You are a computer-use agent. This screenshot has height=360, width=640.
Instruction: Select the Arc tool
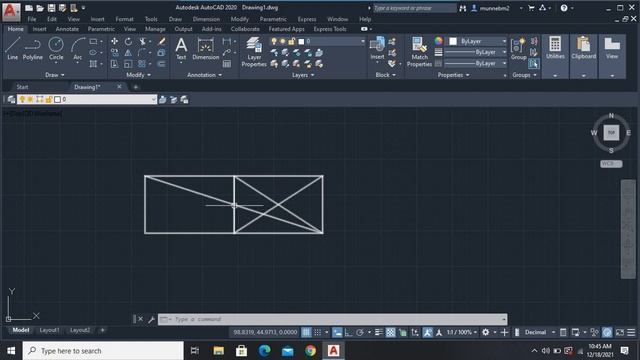[x=78, y=49]
